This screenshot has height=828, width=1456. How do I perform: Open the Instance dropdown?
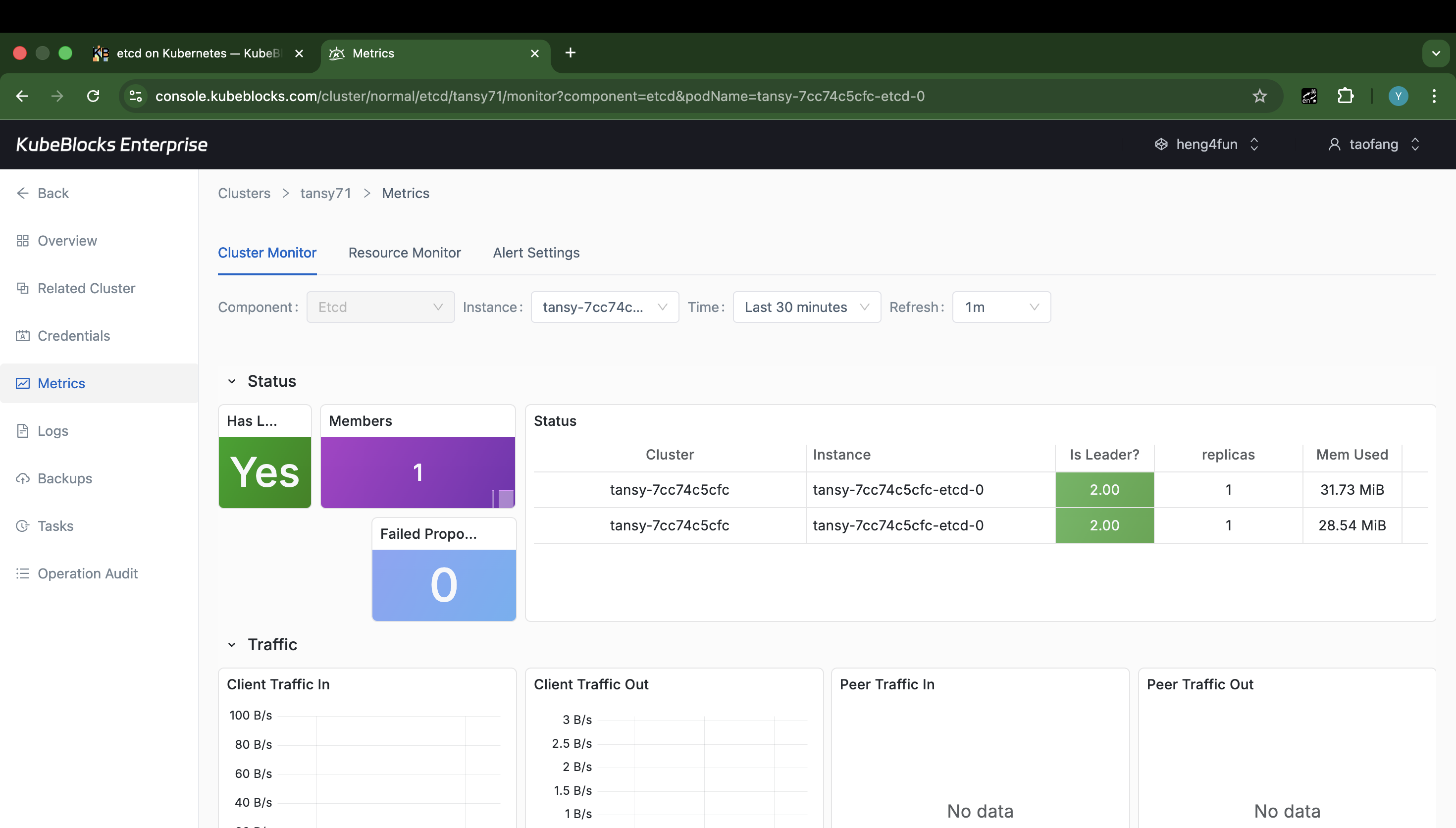pyautogui.click(x=605, y=307)
